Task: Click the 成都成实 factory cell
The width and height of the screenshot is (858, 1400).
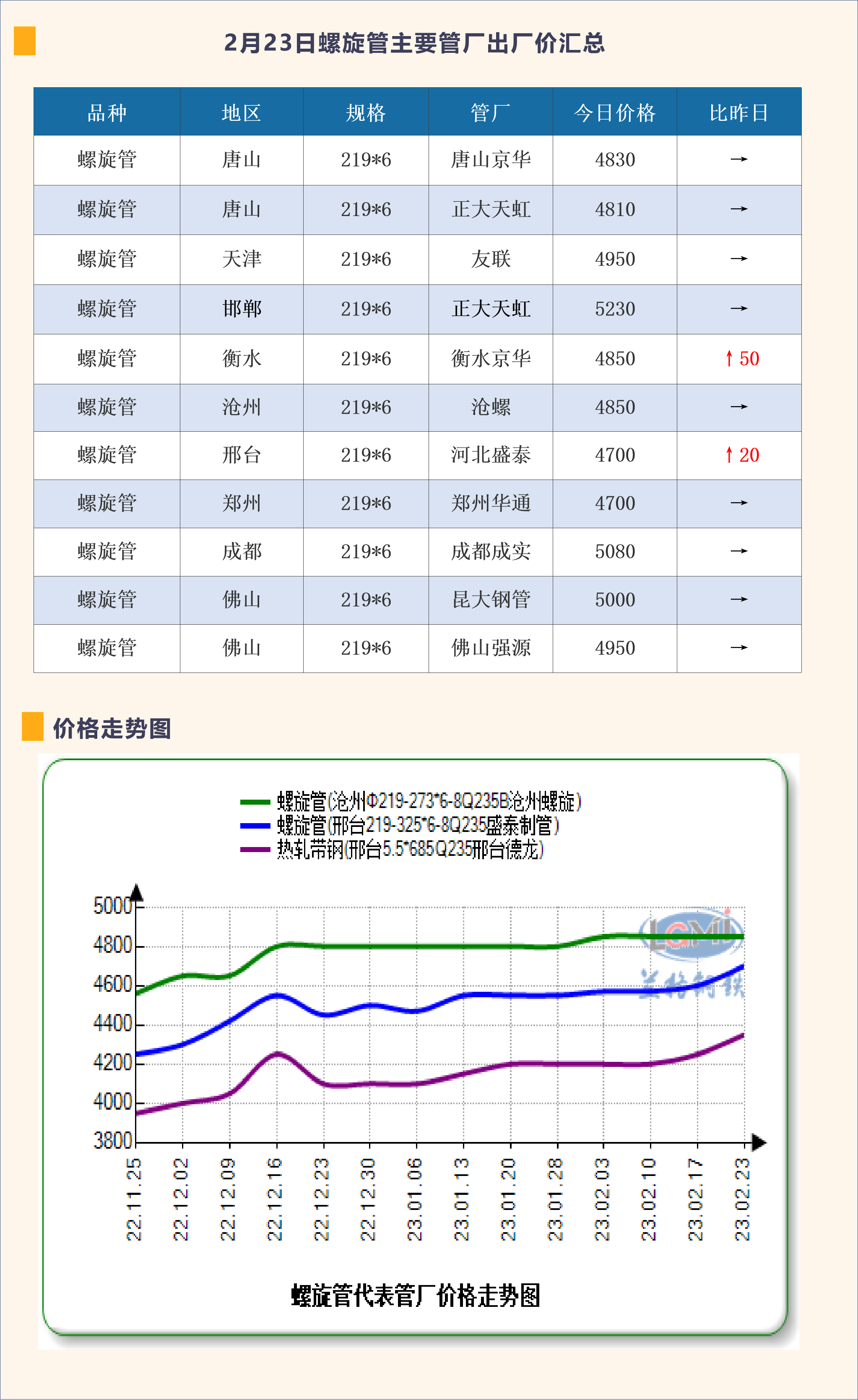Action: point(490,551)
